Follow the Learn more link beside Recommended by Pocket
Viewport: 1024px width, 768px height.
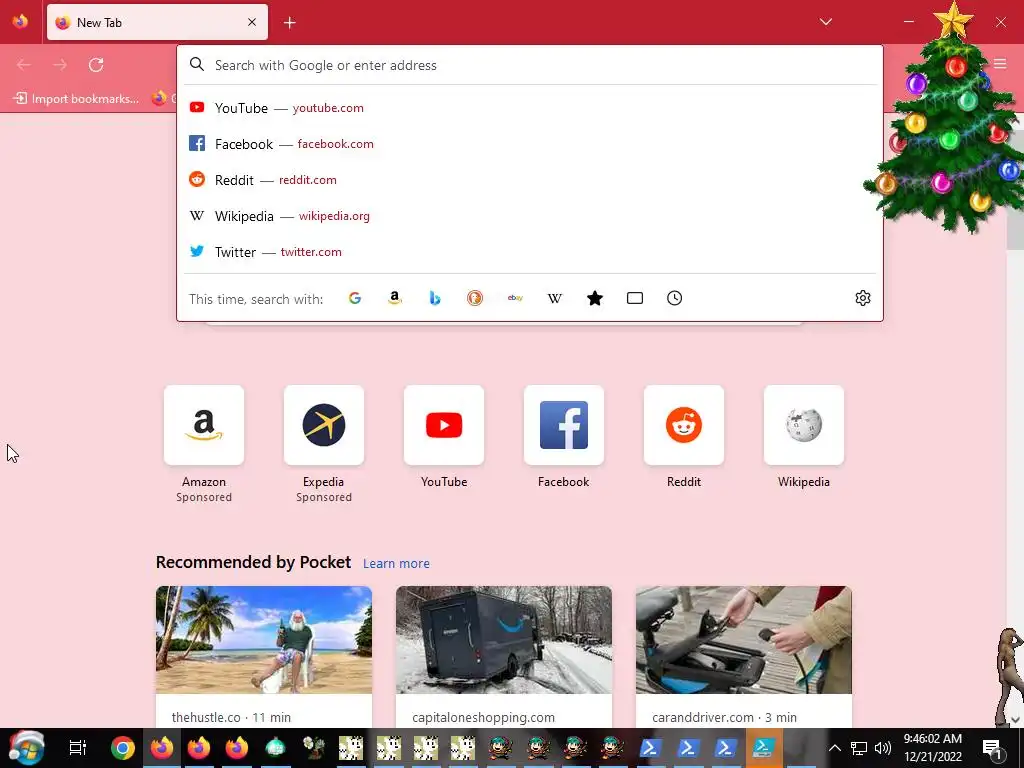click(396, 564)
